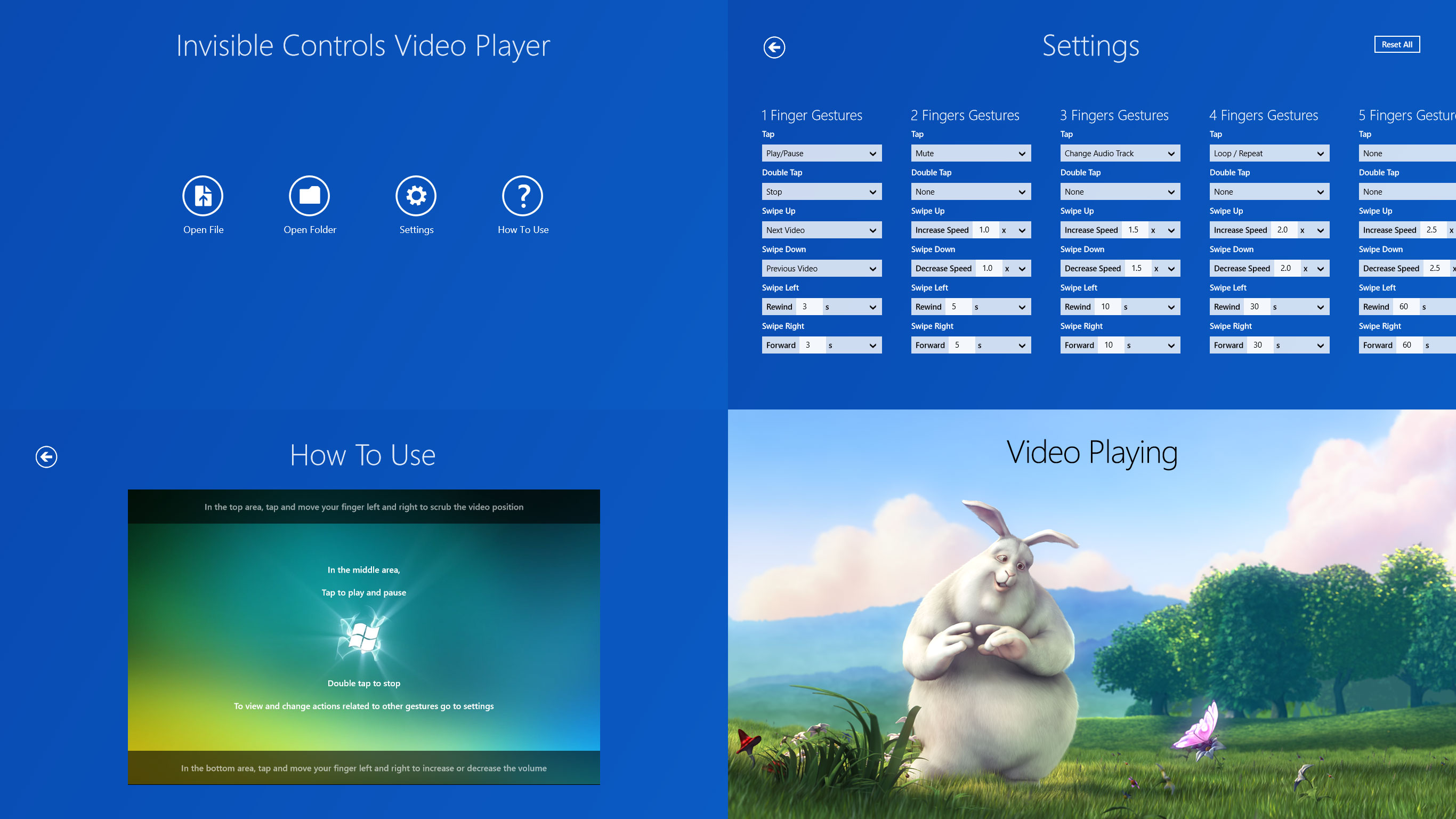Viewport: 1456px width, 819px height.
Task: Edit 3 Fingers Rewind value 10
Action: [x=1107, y=307]
